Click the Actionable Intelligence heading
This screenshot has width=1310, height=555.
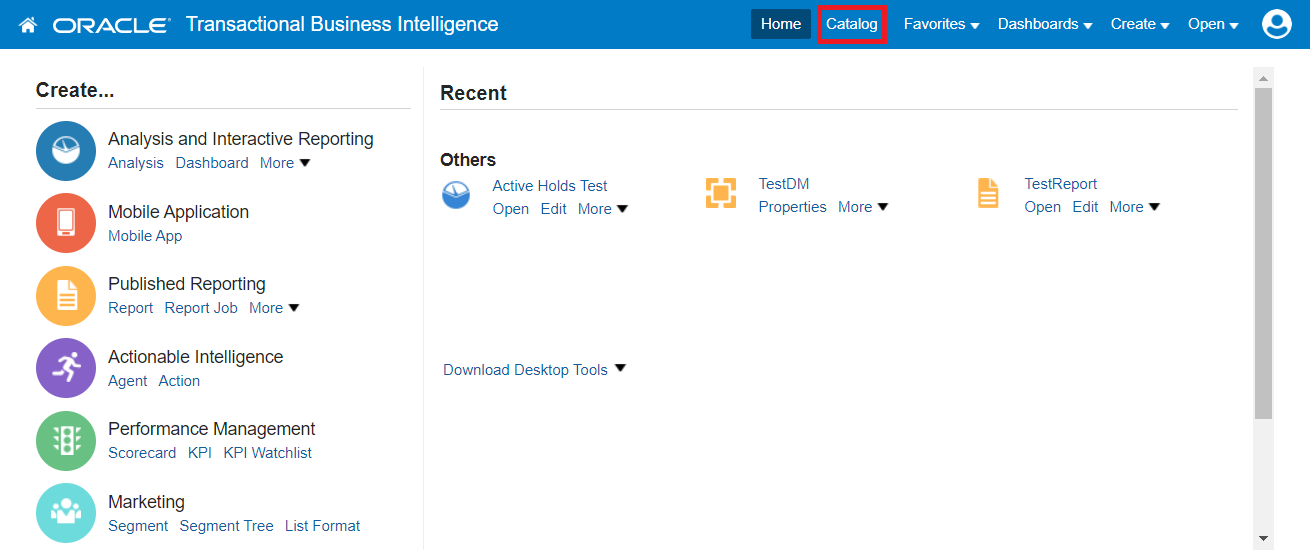point(196,357)
